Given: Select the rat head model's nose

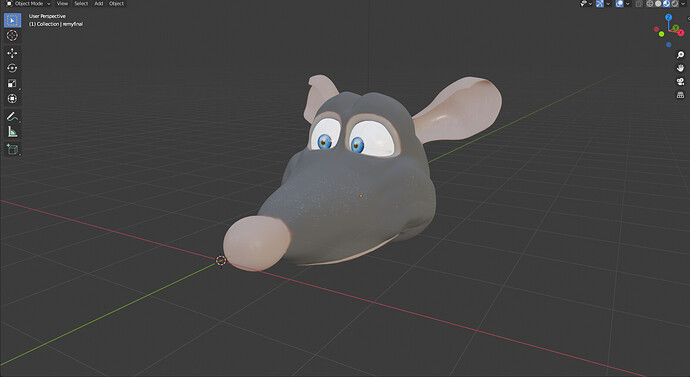Looking at the screenshot, I should (257, 243).
